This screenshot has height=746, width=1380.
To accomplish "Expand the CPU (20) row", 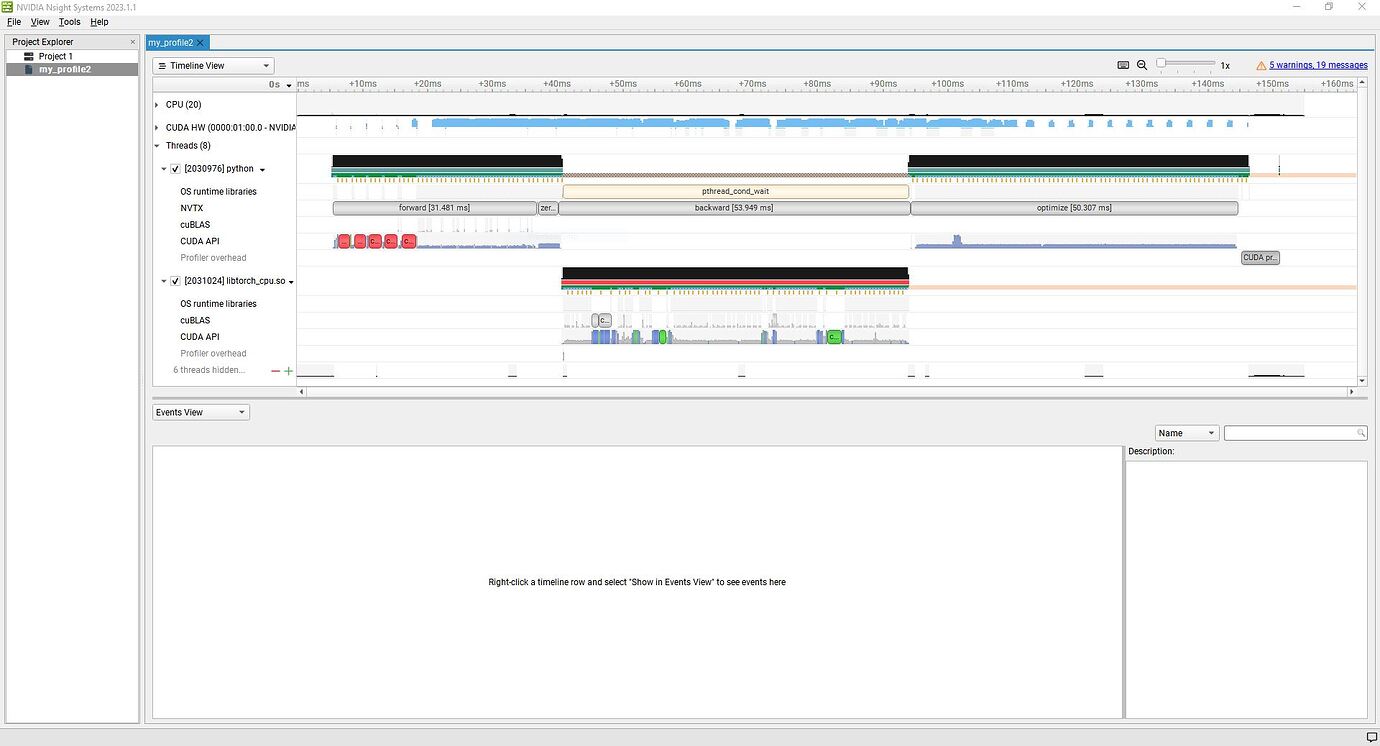I will click(156, 105).
